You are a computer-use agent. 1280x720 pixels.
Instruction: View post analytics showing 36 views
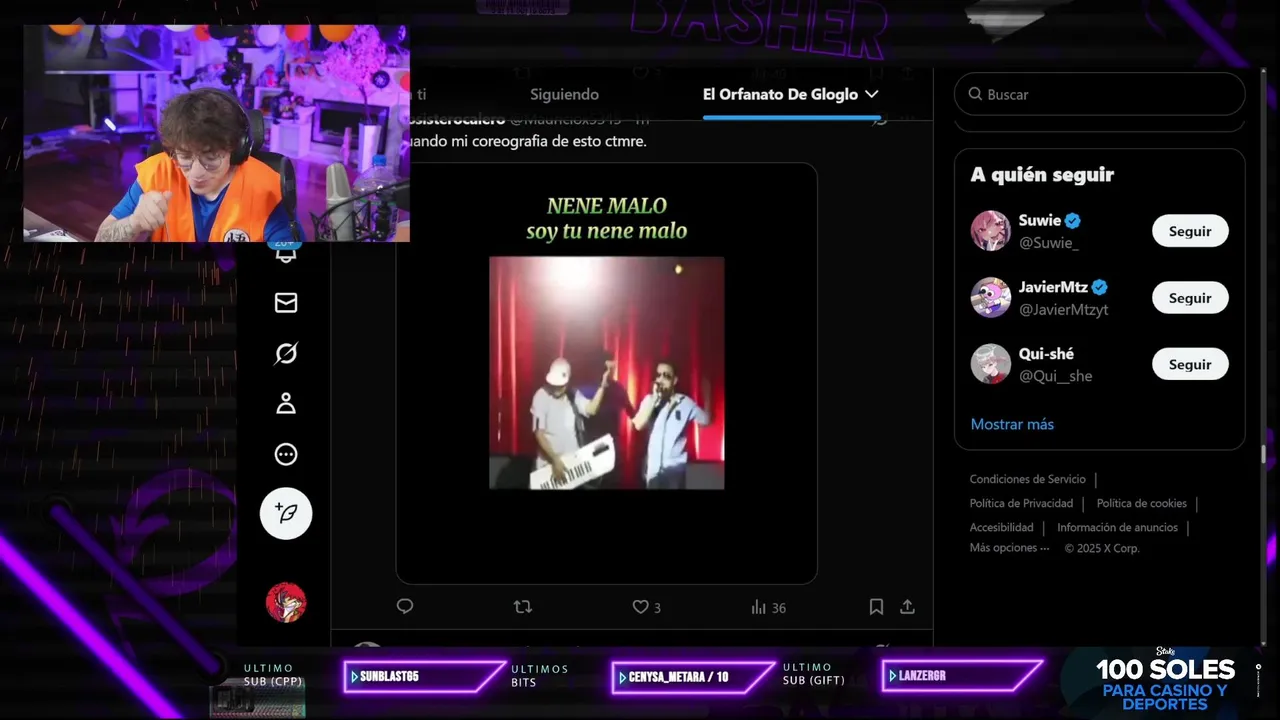pyautogui.click(x=768, y=607)
